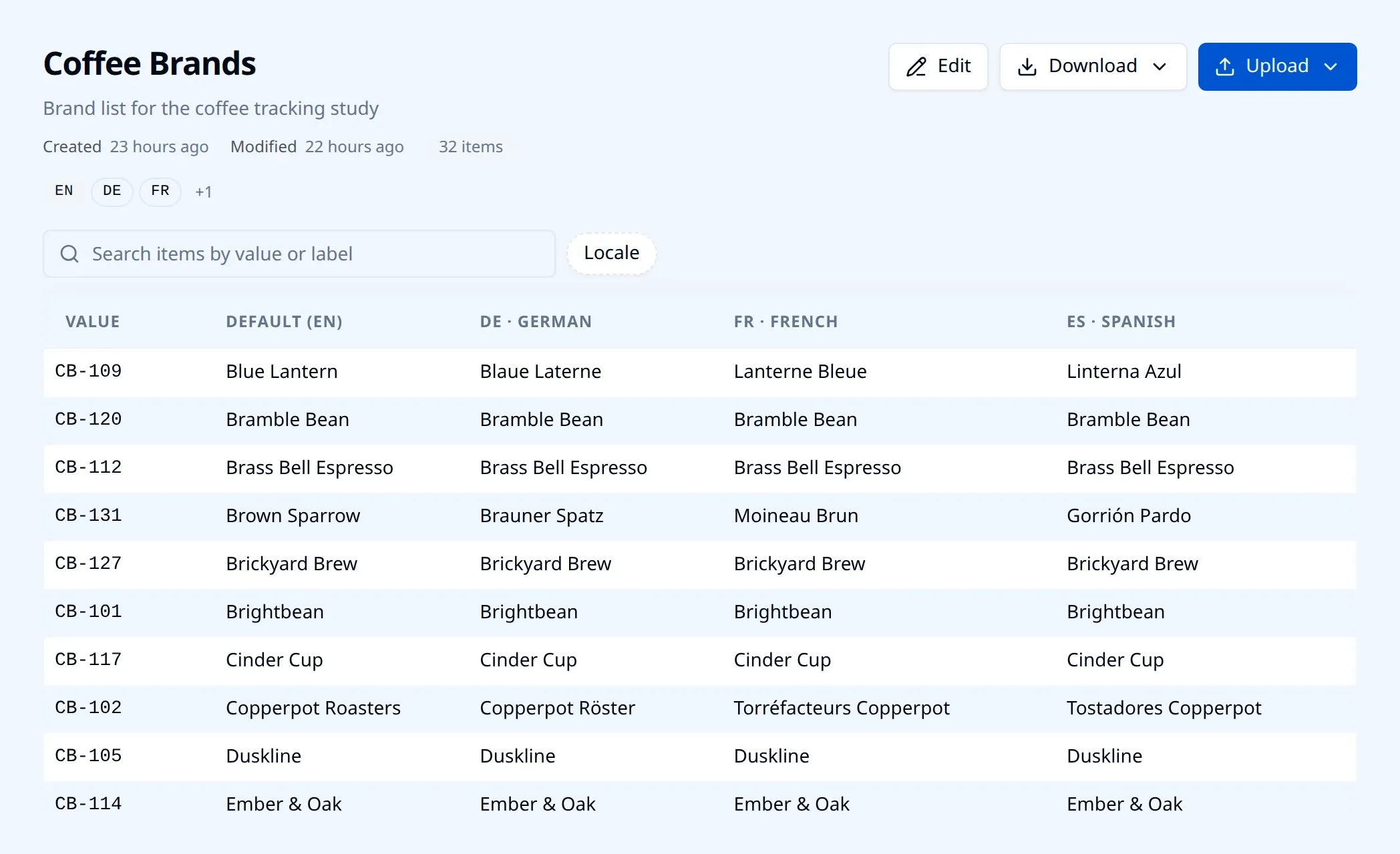Open the Locale filter
The width and height of the screenshot is (1400, 854).
pos(611,253)
